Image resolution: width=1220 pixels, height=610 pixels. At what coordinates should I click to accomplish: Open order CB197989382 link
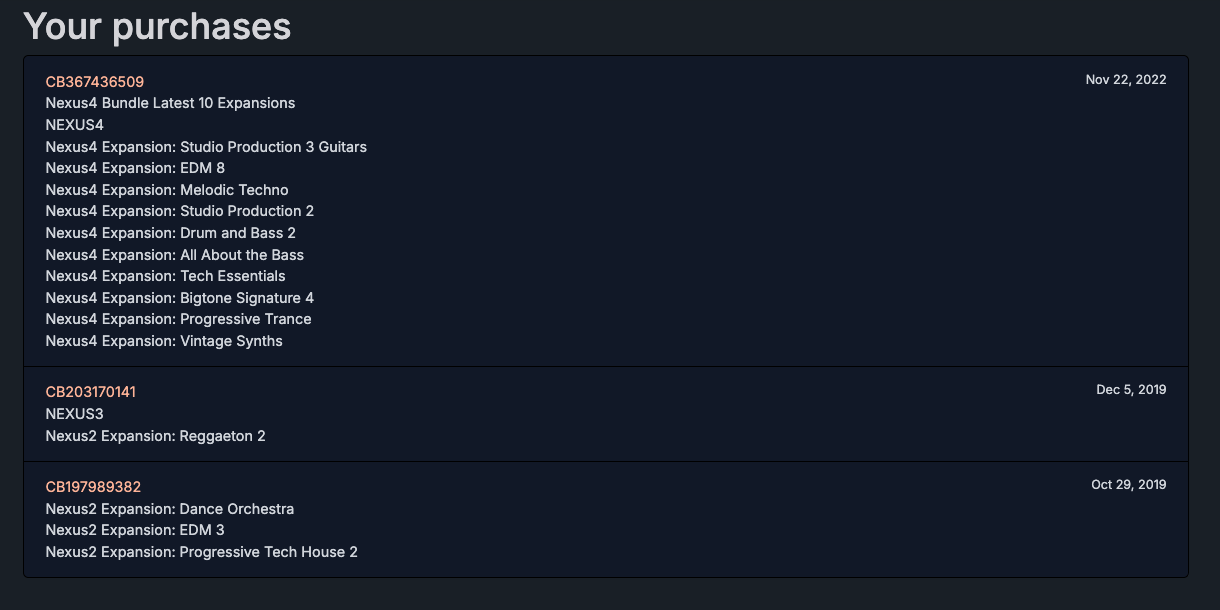93,487
